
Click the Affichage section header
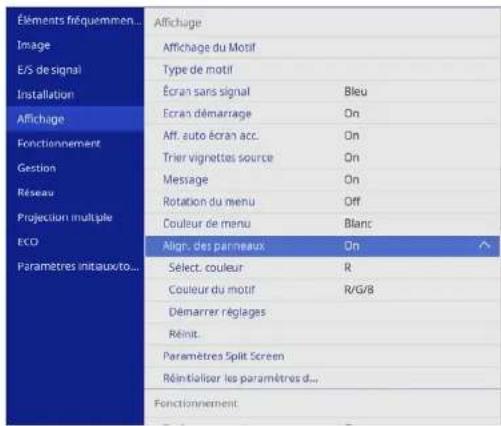click(178, 23)
